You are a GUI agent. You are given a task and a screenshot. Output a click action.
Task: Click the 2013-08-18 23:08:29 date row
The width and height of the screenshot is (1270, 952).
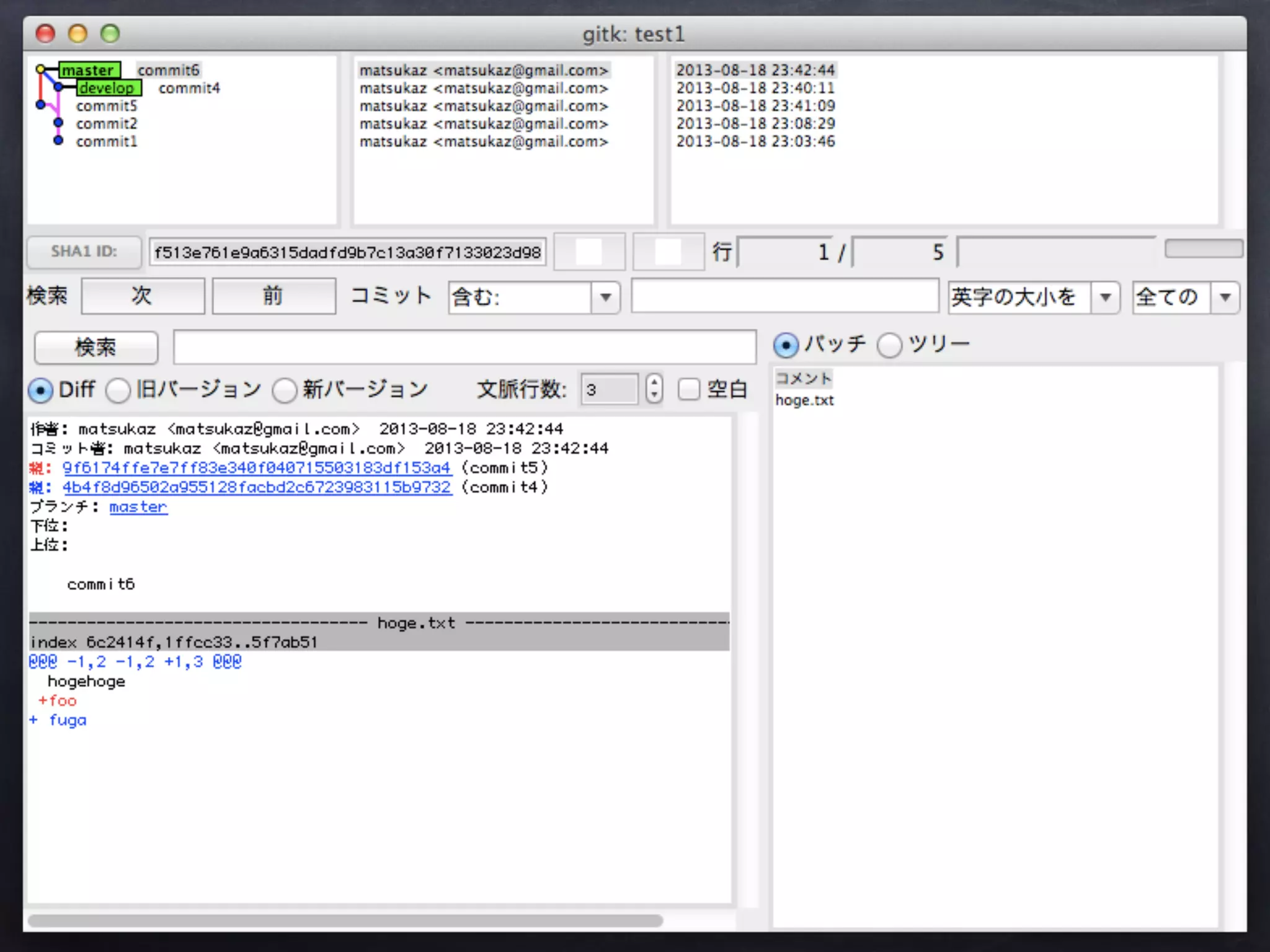pyautogui.click(x=755, y=124)
